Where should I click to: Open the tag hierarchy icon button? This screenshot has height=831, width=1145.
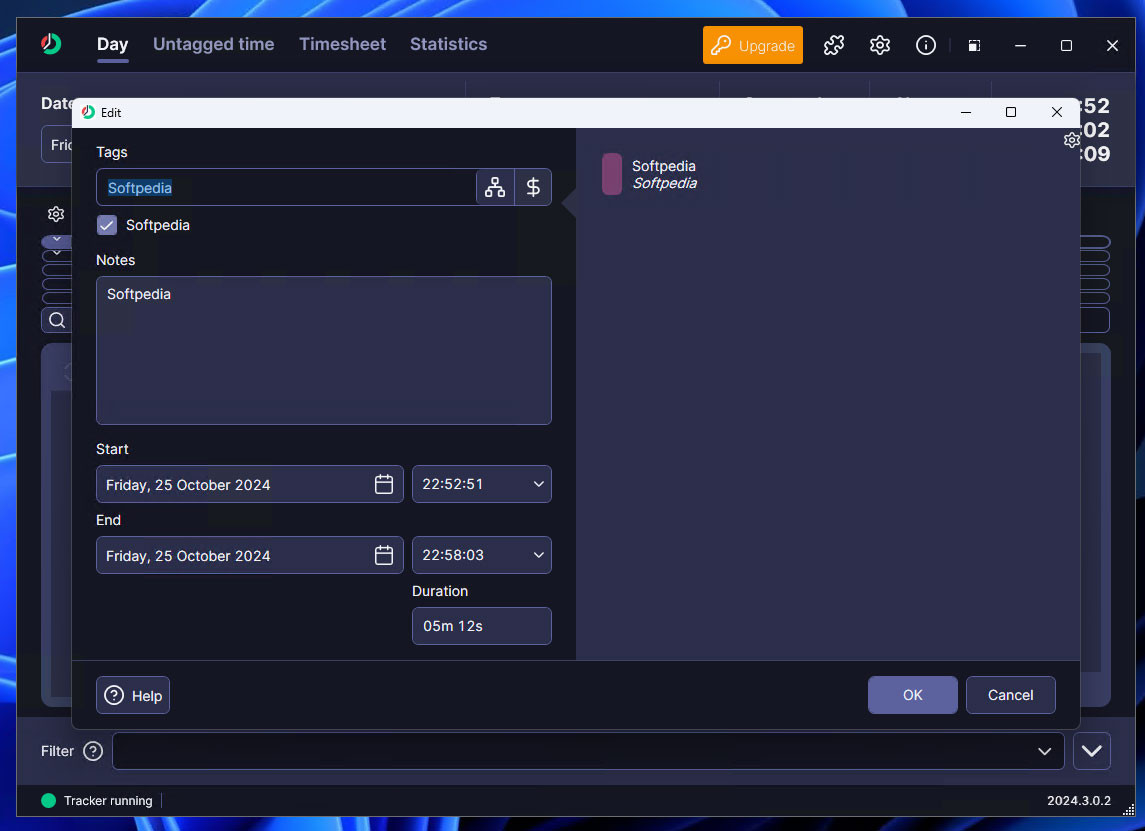pyautogui.click(x=495, y=187)
